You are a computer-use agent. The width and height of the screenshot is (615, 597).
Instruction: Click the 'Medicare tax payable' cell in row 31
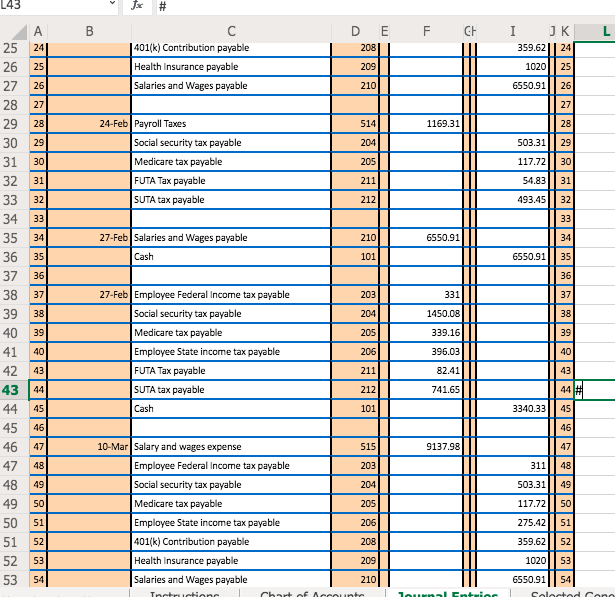(231, 162)
